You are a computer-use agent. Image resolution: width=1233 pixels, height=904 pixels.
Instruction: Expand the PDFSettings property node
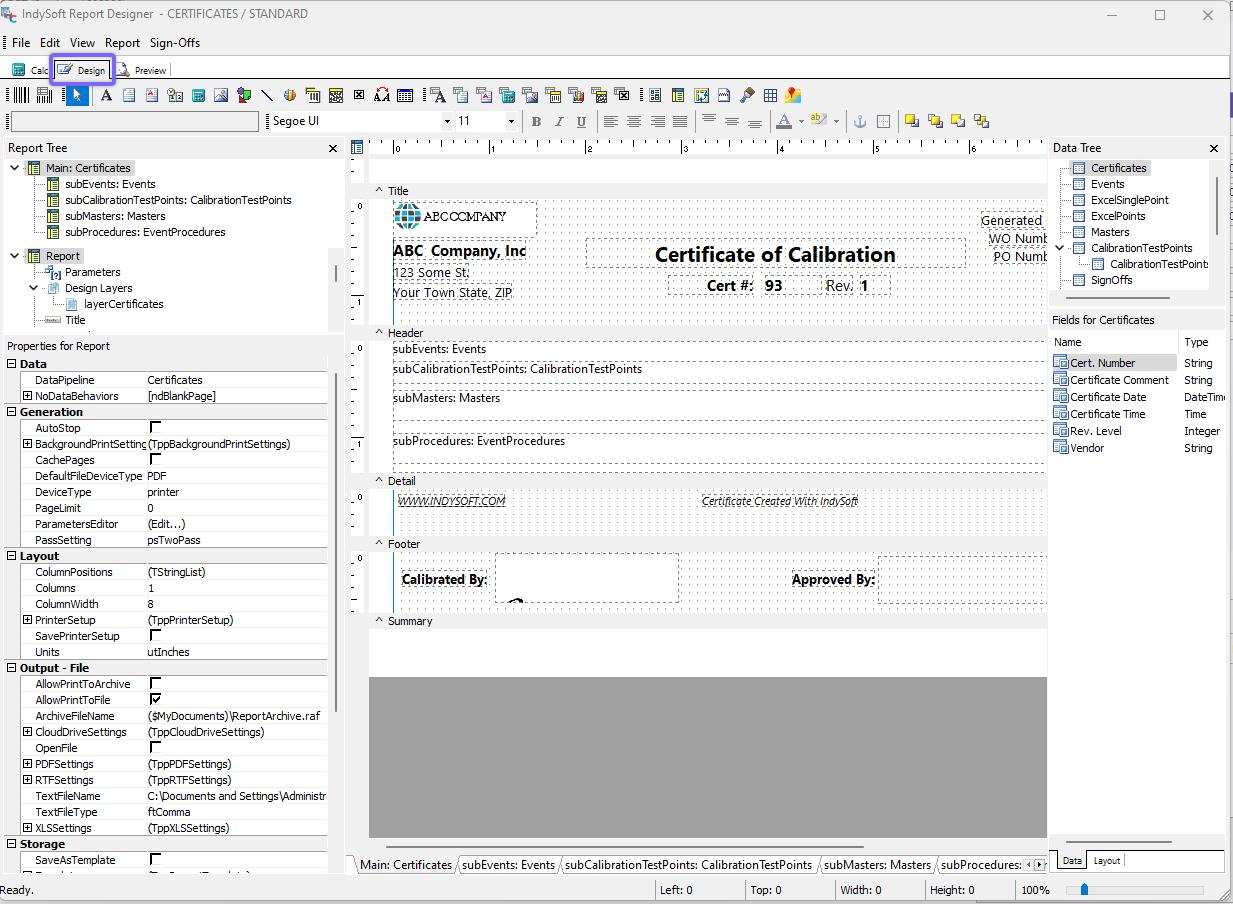27,764
